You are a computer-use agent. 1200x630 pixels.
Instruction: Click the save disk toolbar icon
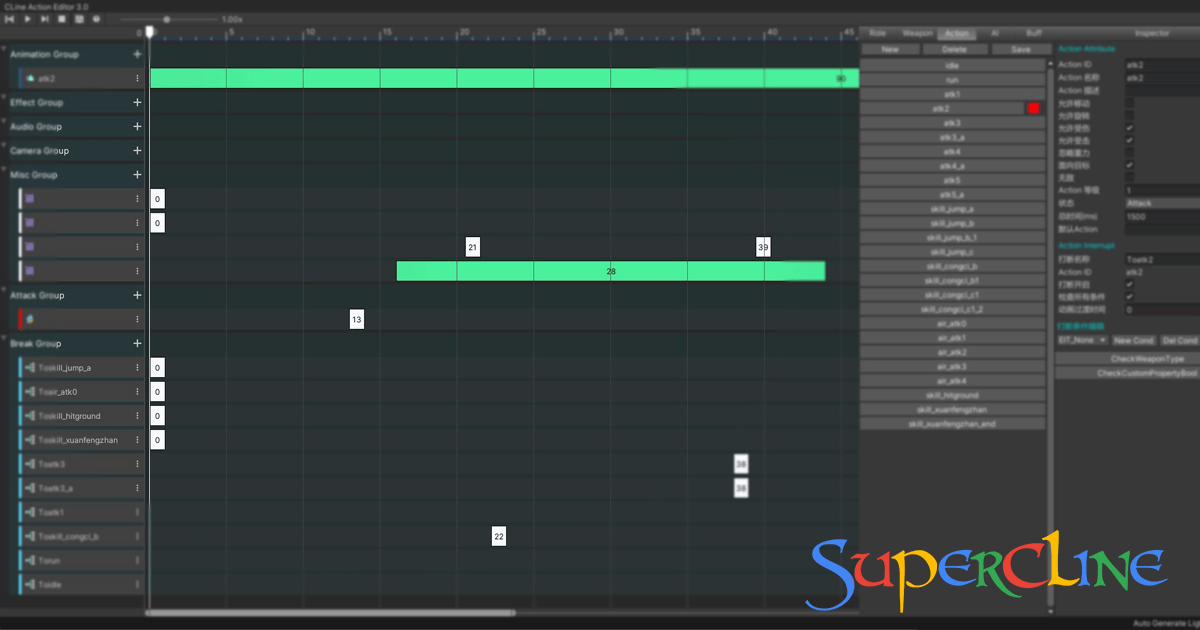point(79,19)
